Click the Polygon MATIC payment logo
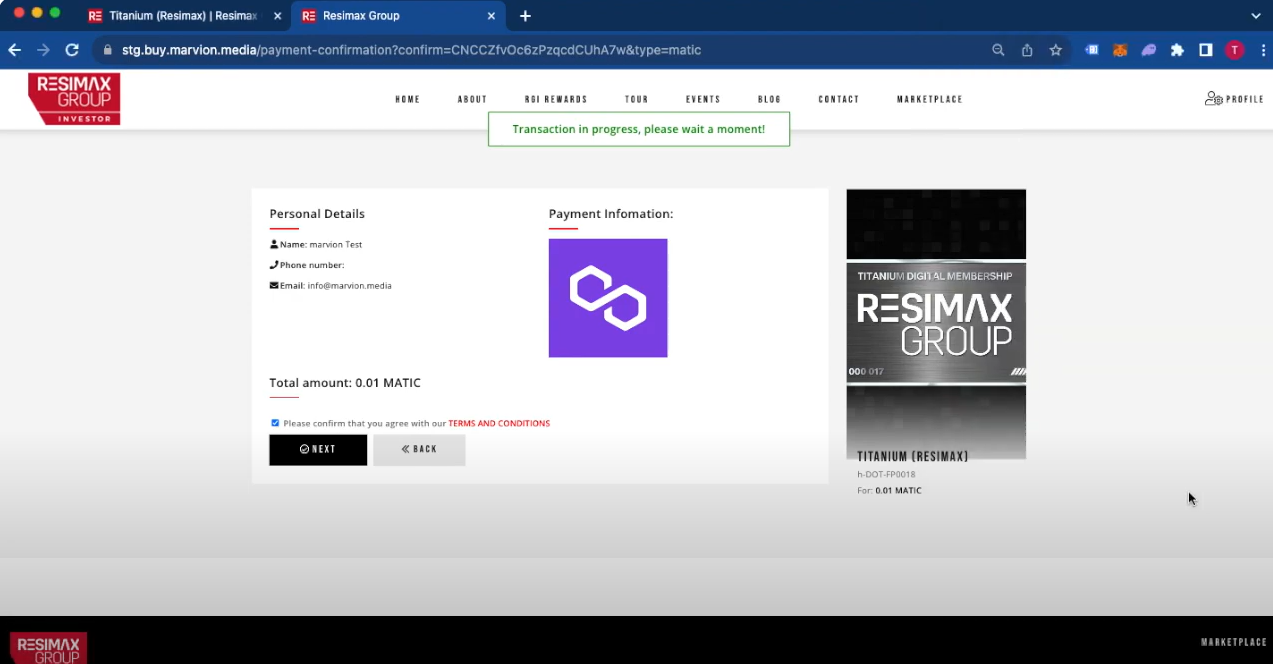The image size is (1273, 664). click(x=607, y=298)
